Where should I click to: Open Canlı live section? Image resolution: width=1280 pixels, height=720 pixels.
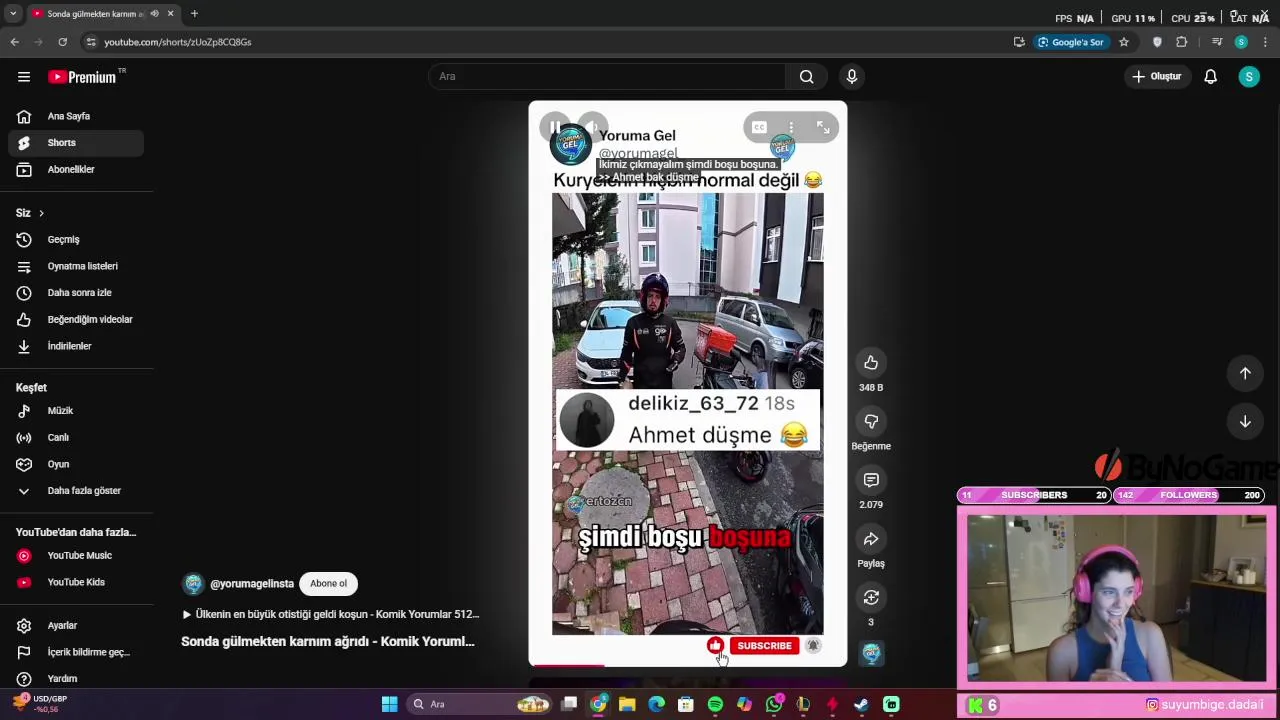click(x=75, y=437)
